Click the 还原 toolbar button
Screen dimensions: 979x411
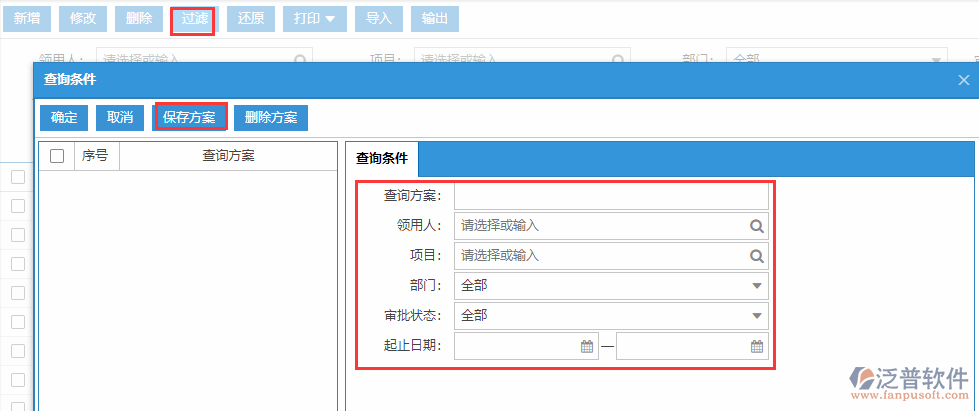click(x=251, y=19)
